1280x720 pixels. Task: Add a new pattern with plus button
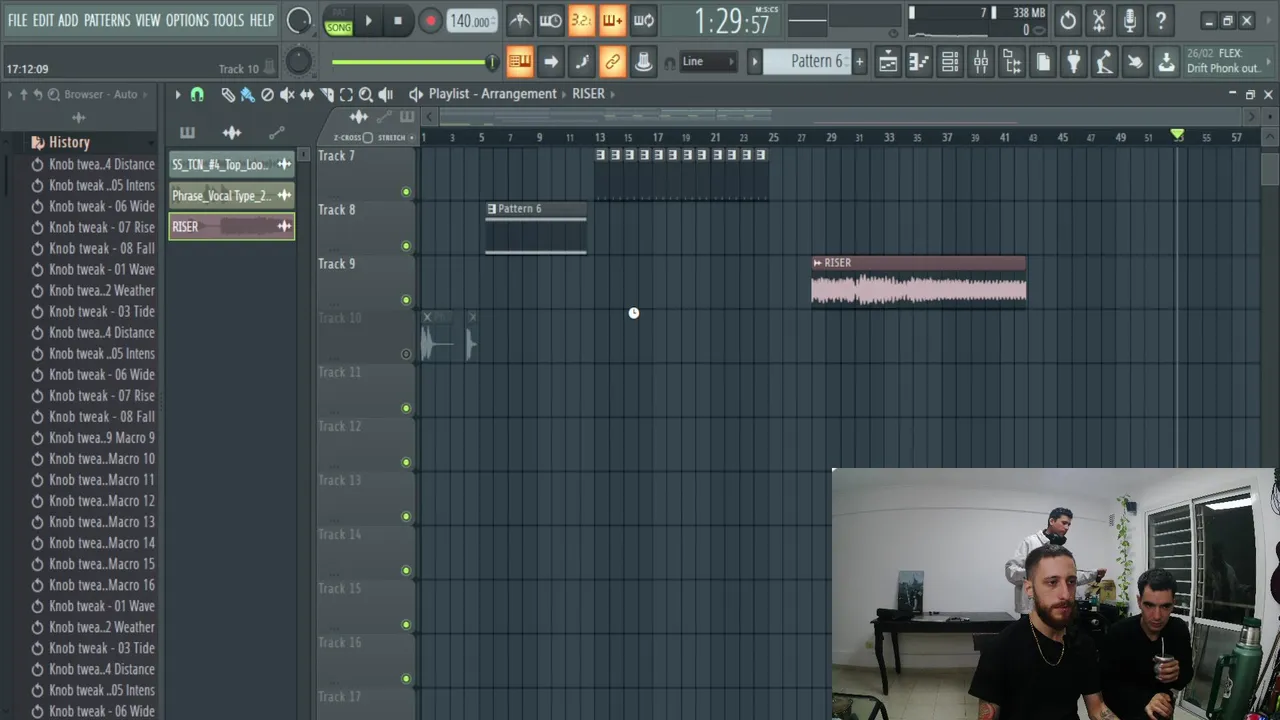point(859,62)
